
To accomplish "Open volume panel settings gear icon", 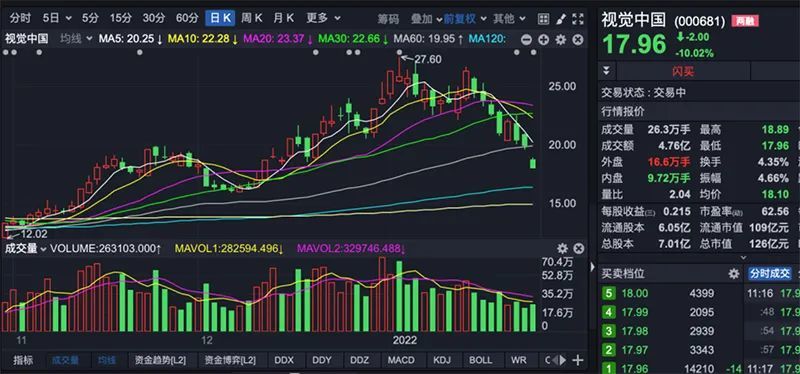I will pos(562,248).
